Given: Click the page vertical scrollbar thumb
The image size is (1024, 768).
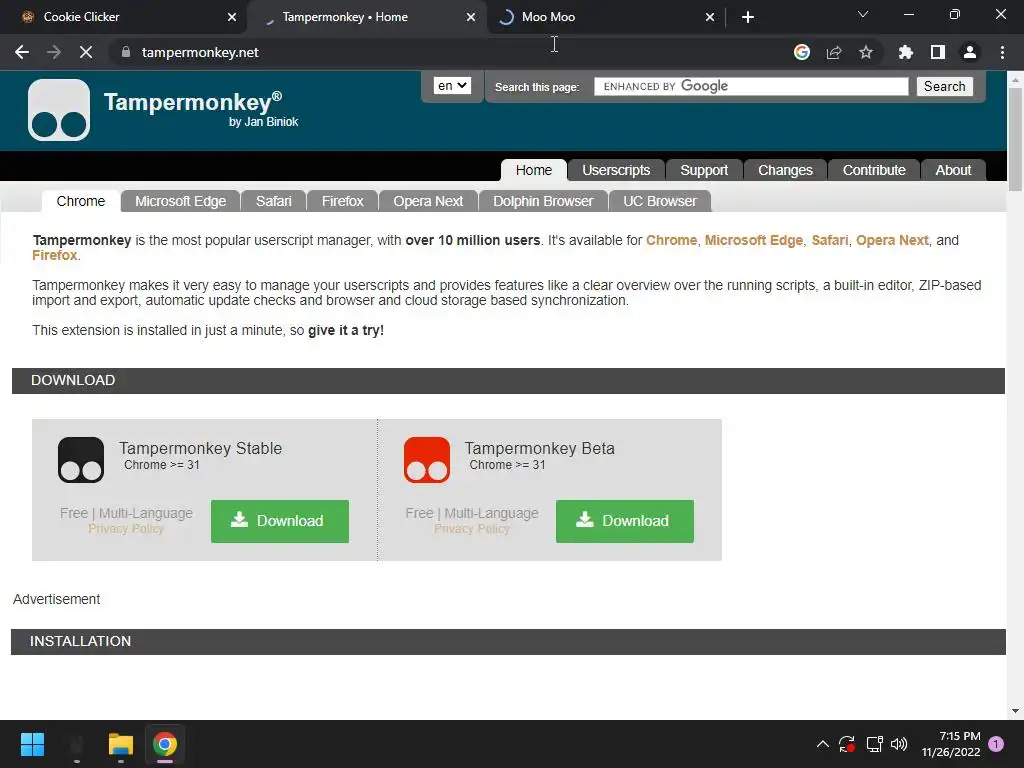Looking at the screenshot, I should [x=1015, y=139].
